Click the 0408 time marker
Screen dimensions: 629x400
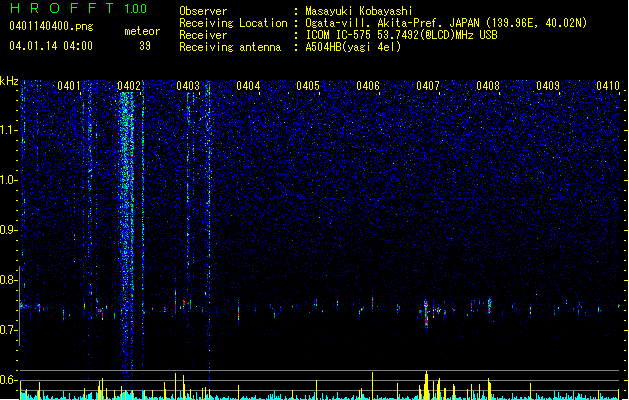coord(488,86)
